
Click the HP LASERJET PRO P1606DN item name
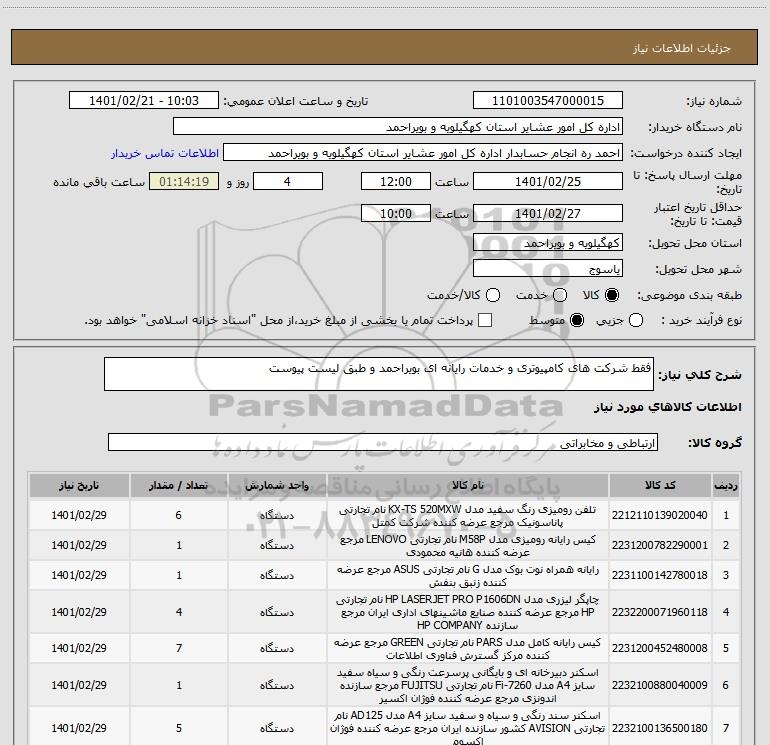(x=468, y=612)
